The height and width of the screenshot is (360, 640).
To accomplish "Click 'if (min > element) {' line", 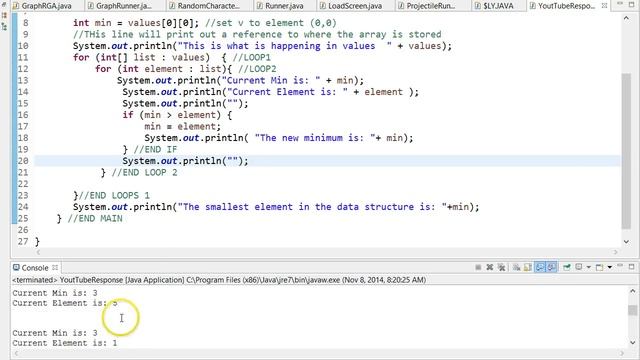I will tap(177, 115).
